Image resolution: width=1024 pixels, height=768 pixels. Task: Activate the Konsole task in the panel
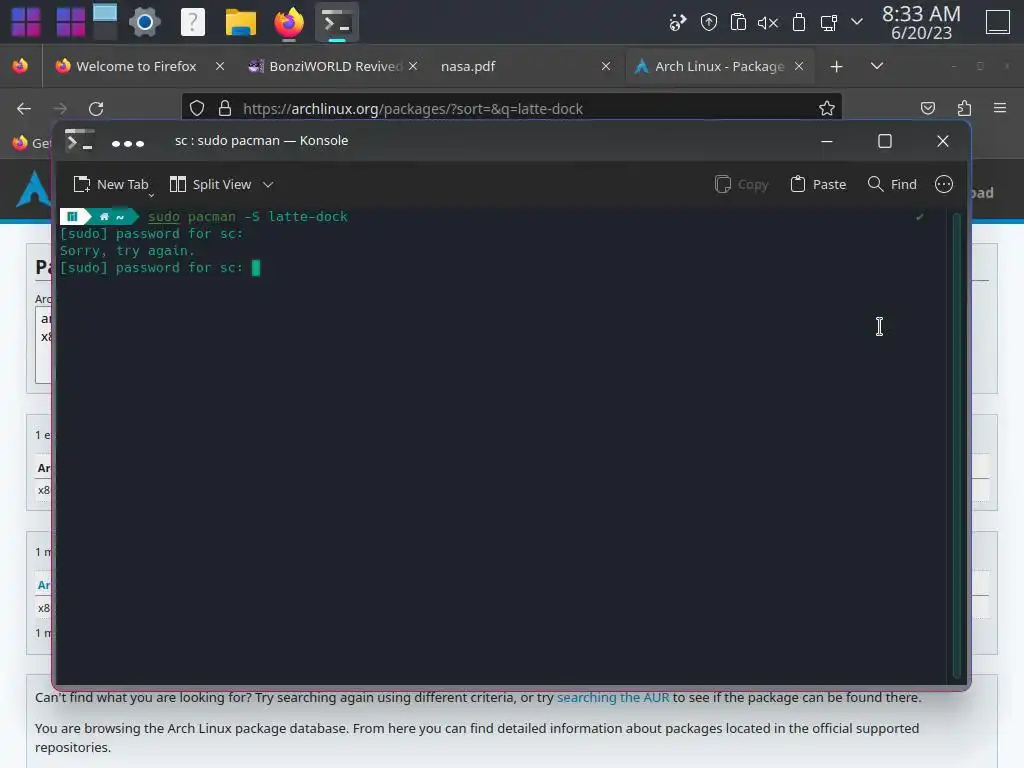[337, 22]
